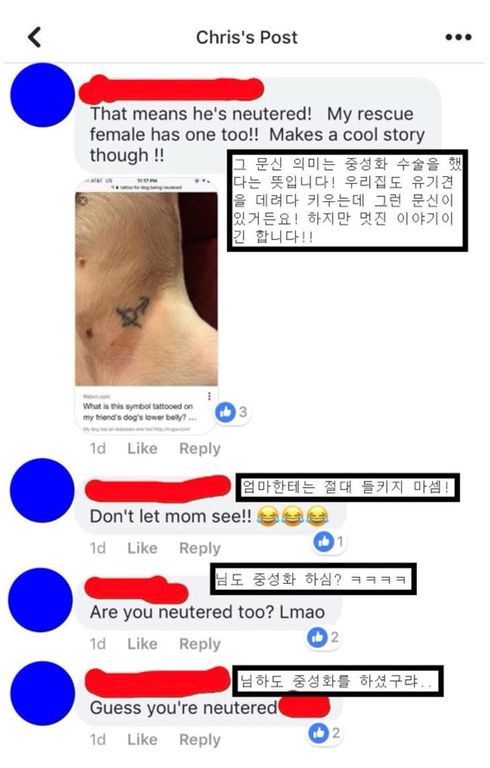Like the 'Don't let mom see!!' comment
The image size is (490, 768).
tap(142, 548)
